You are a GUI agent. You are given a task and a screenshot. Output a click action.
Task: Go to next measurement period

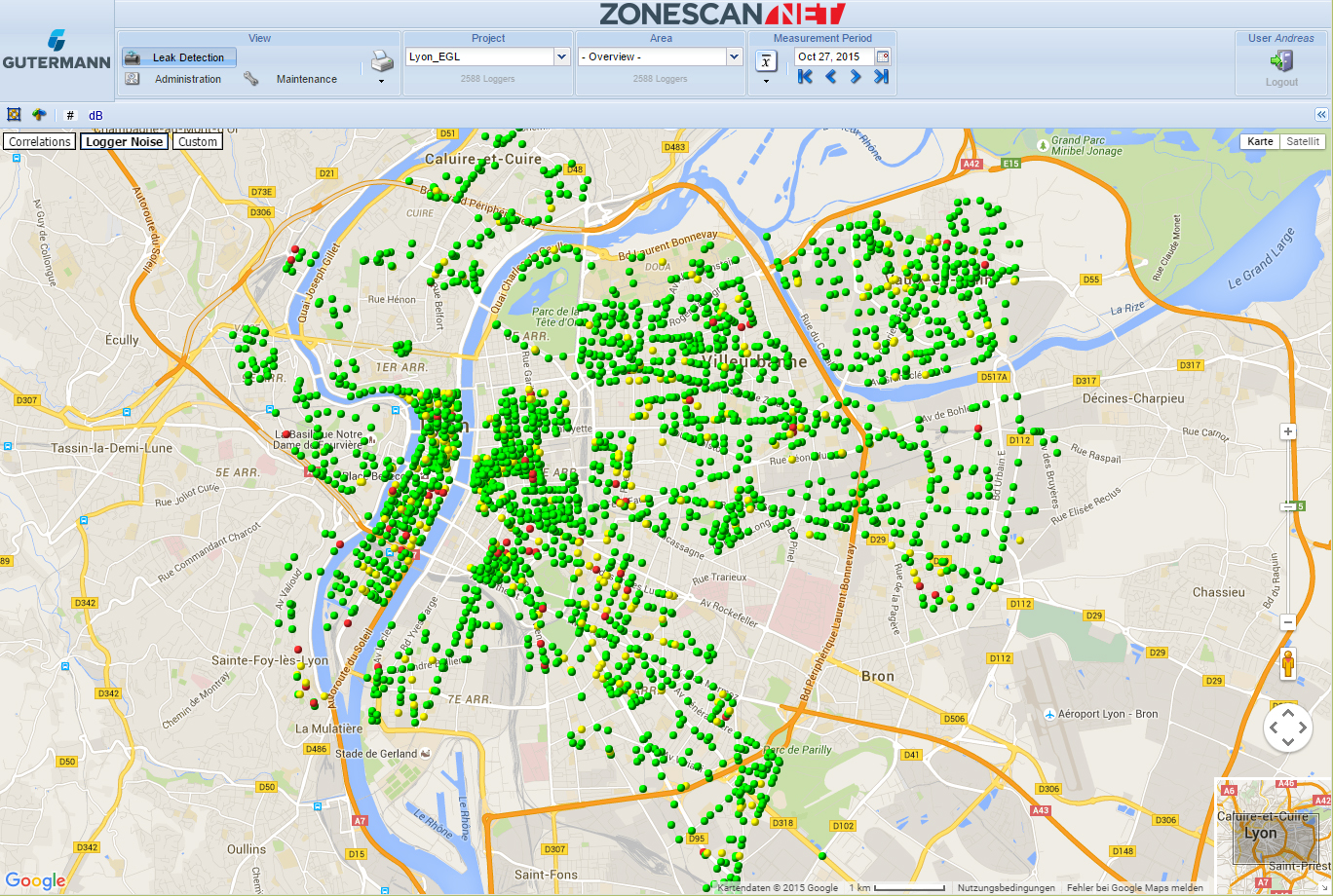click(x=856, y=77)
